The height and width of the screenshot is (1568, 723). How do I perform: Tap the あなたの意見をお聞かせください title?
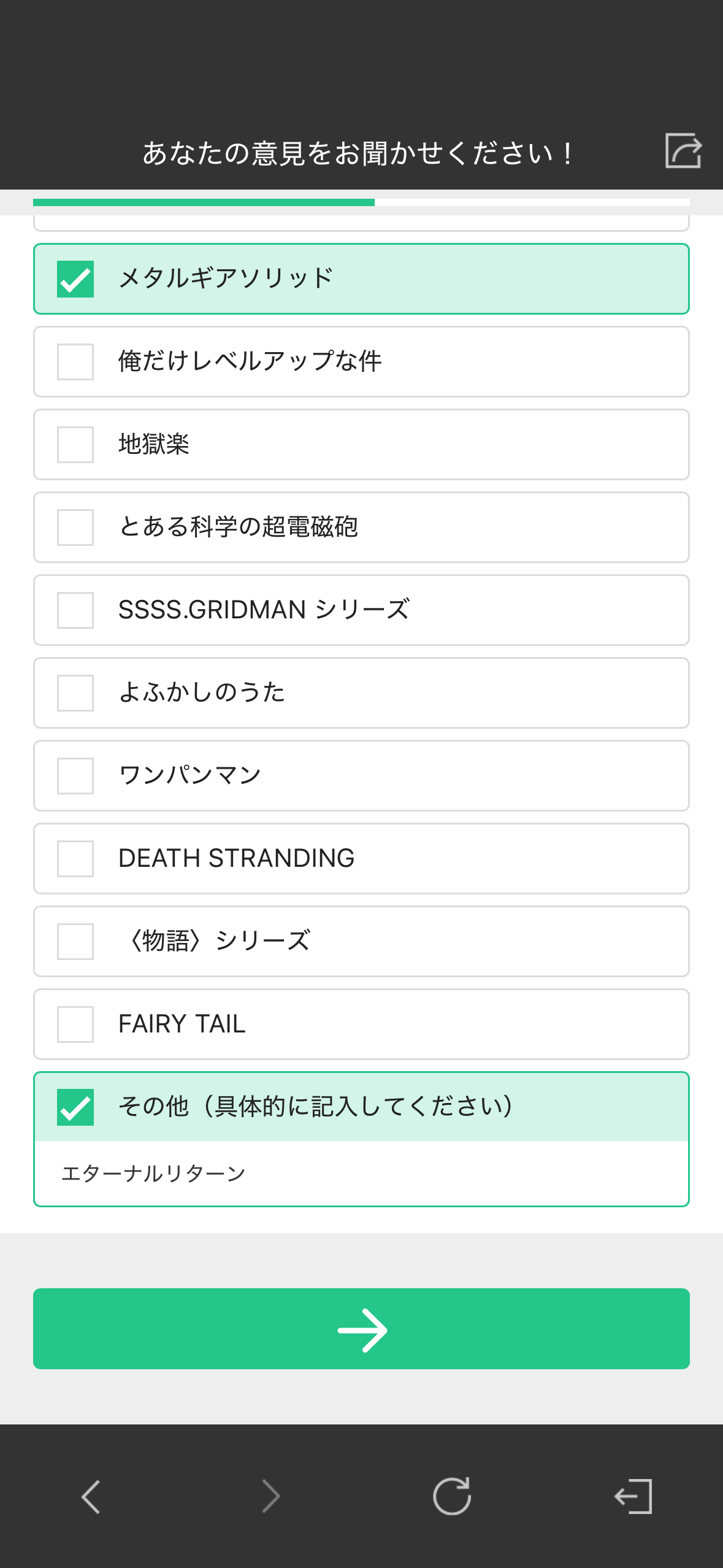click(358, 153)
